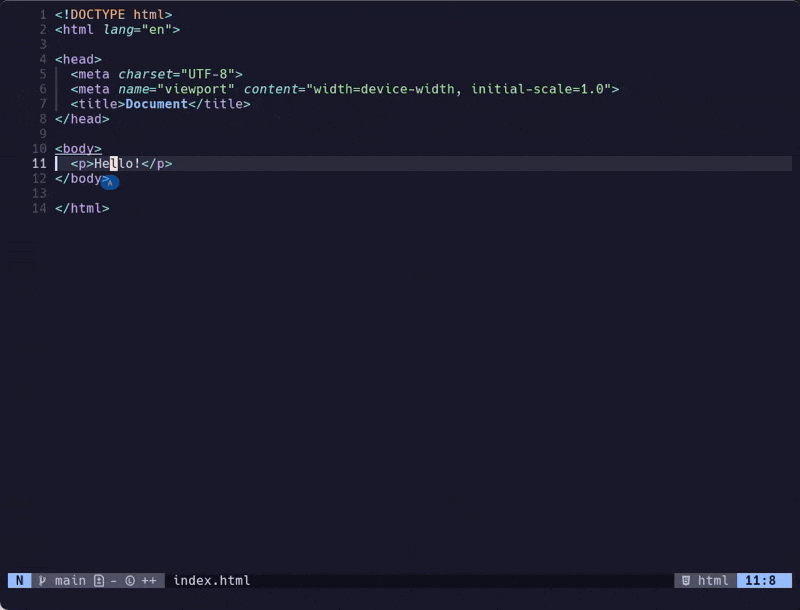Click 'Hello!' text on line 11
The image size is (800, 610).
pos(117,163)
